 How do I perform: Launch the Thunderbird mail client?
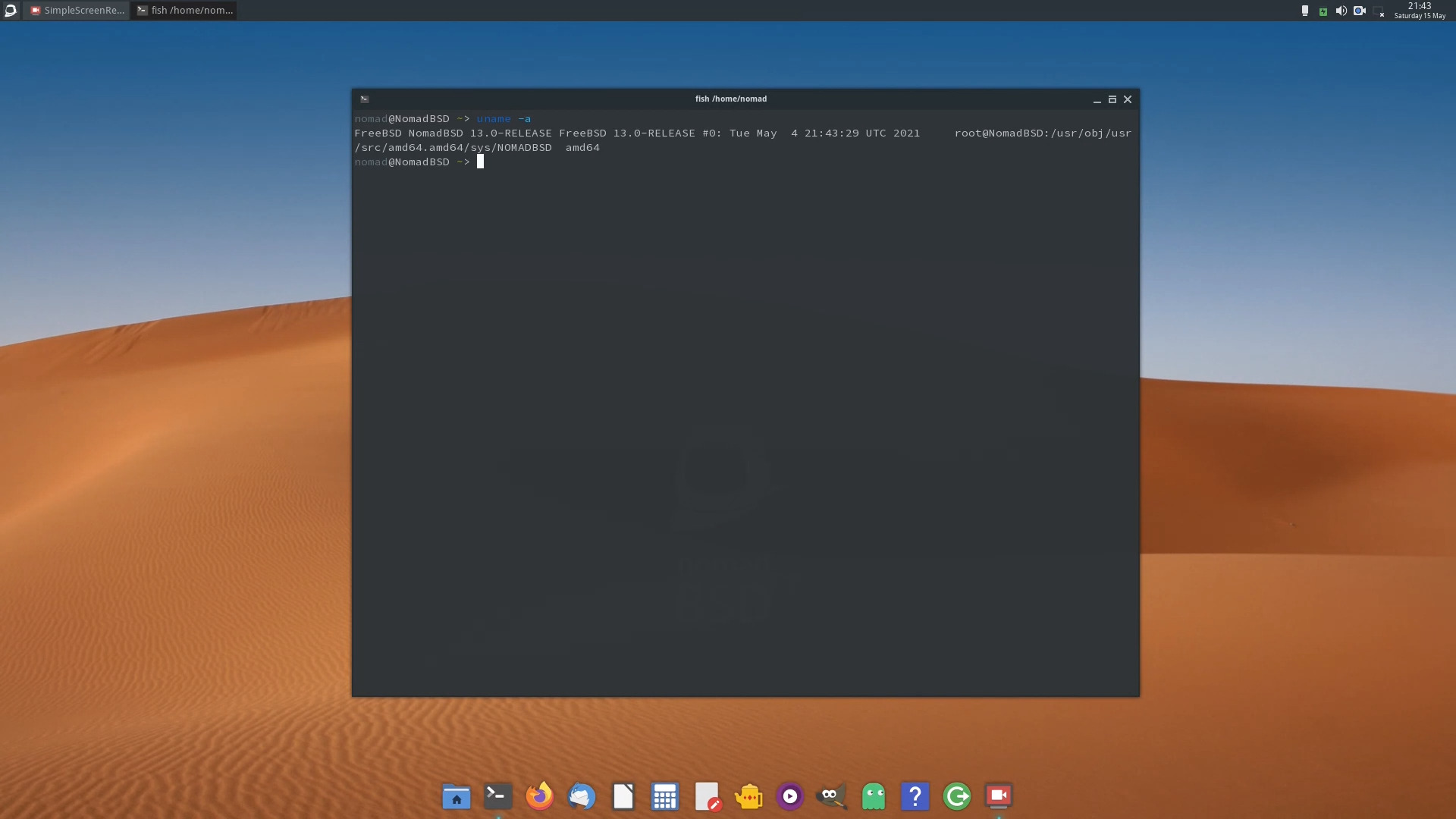581,796
